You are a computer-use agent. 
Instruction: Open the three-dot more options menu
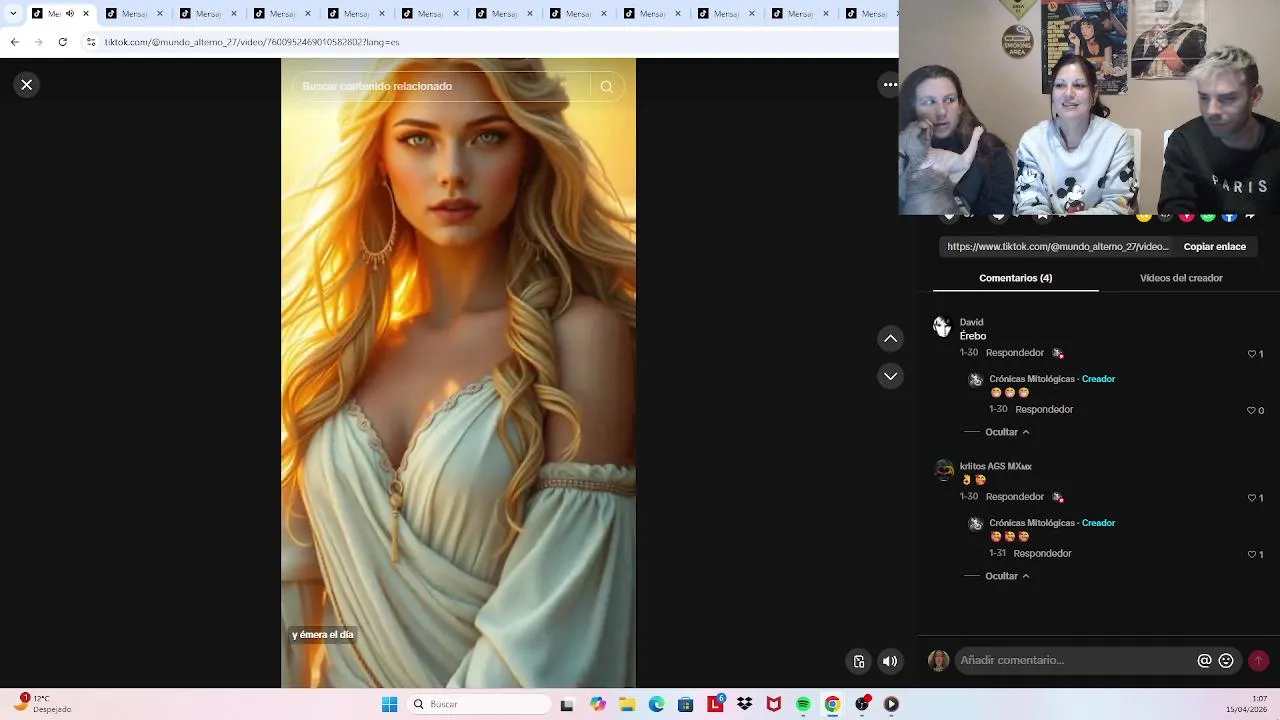pyautogui.click(x=889, y=85)
